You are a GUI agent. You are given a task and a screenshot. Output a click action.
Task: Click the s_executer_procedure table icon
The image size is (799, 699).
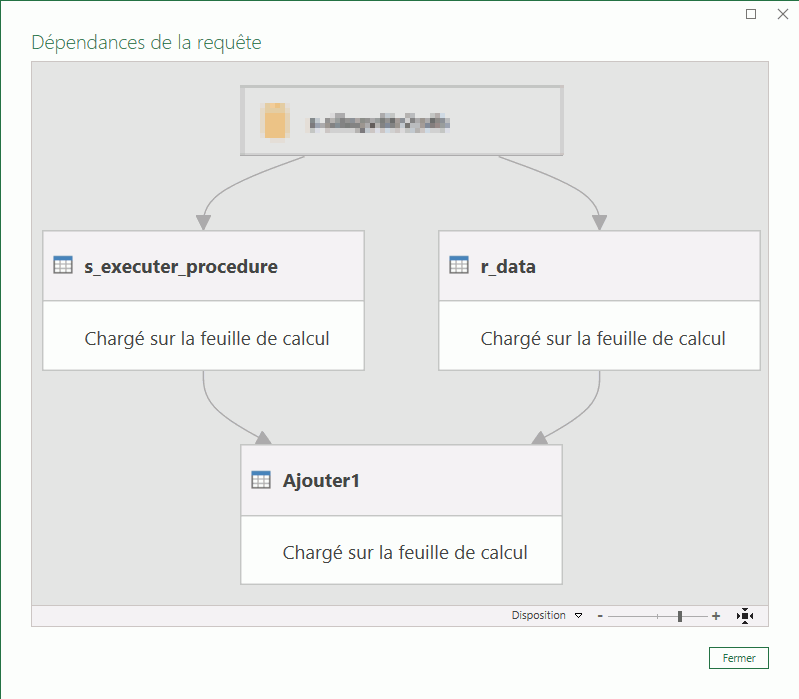click(62, 266)
